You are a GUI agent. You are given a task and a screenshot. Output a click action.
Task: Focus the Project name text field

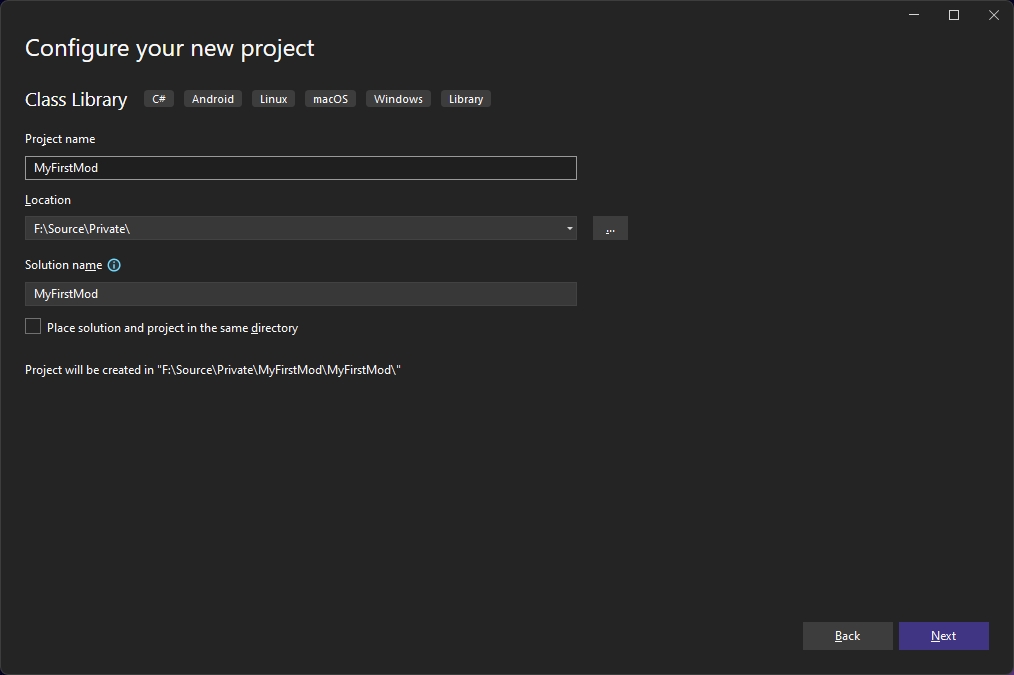[300, 168]
